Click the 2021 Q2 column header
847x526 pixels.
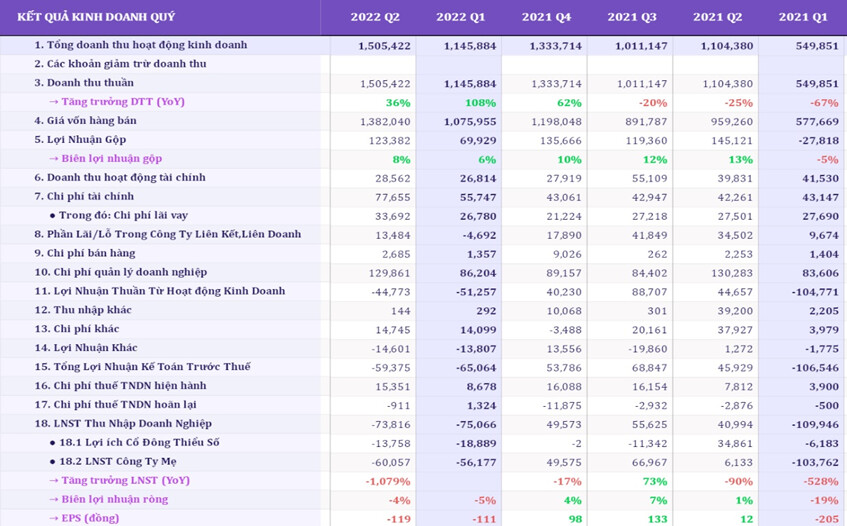717,17
